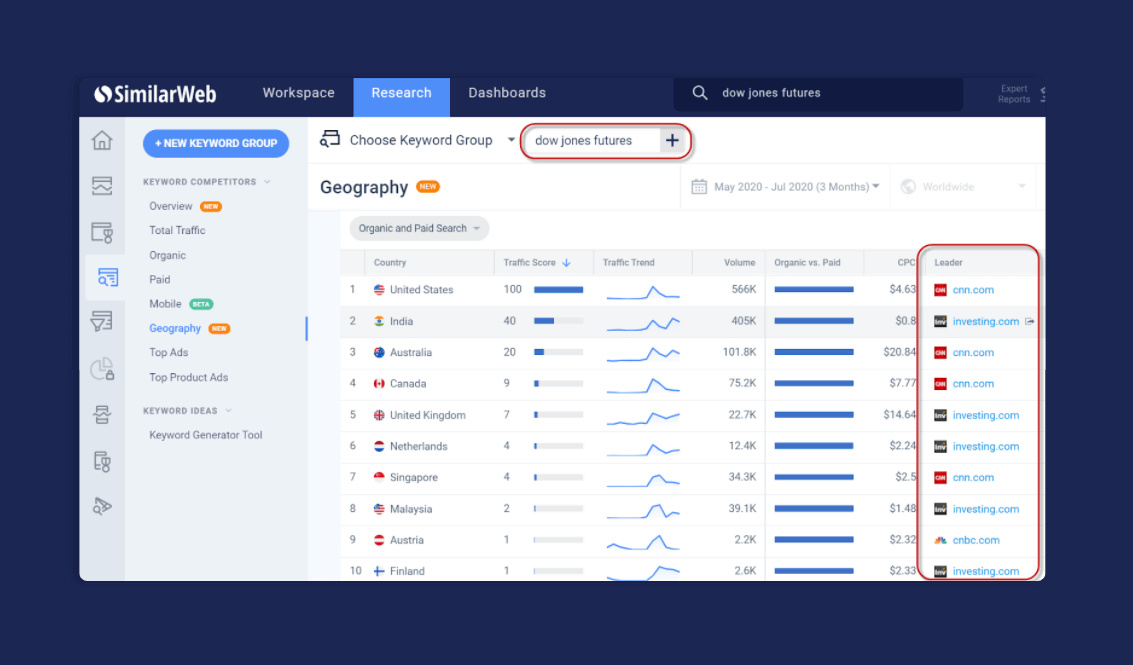This screenshot has width=1133, height=665.
Task: Open the locked pie chart sidebar section
Action: [102, 369]
